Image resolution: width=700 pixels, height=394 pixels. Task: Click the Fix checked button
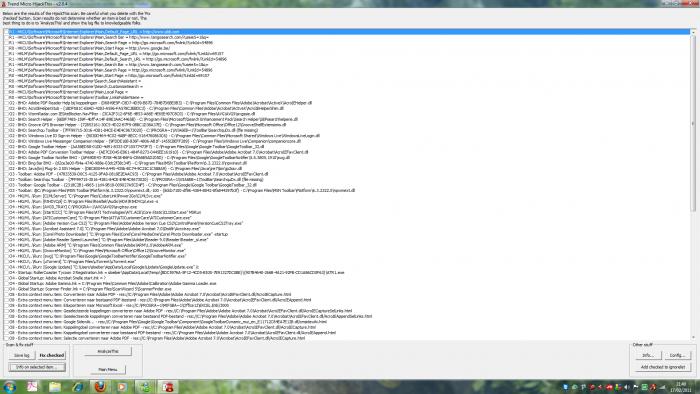[52, 355]
